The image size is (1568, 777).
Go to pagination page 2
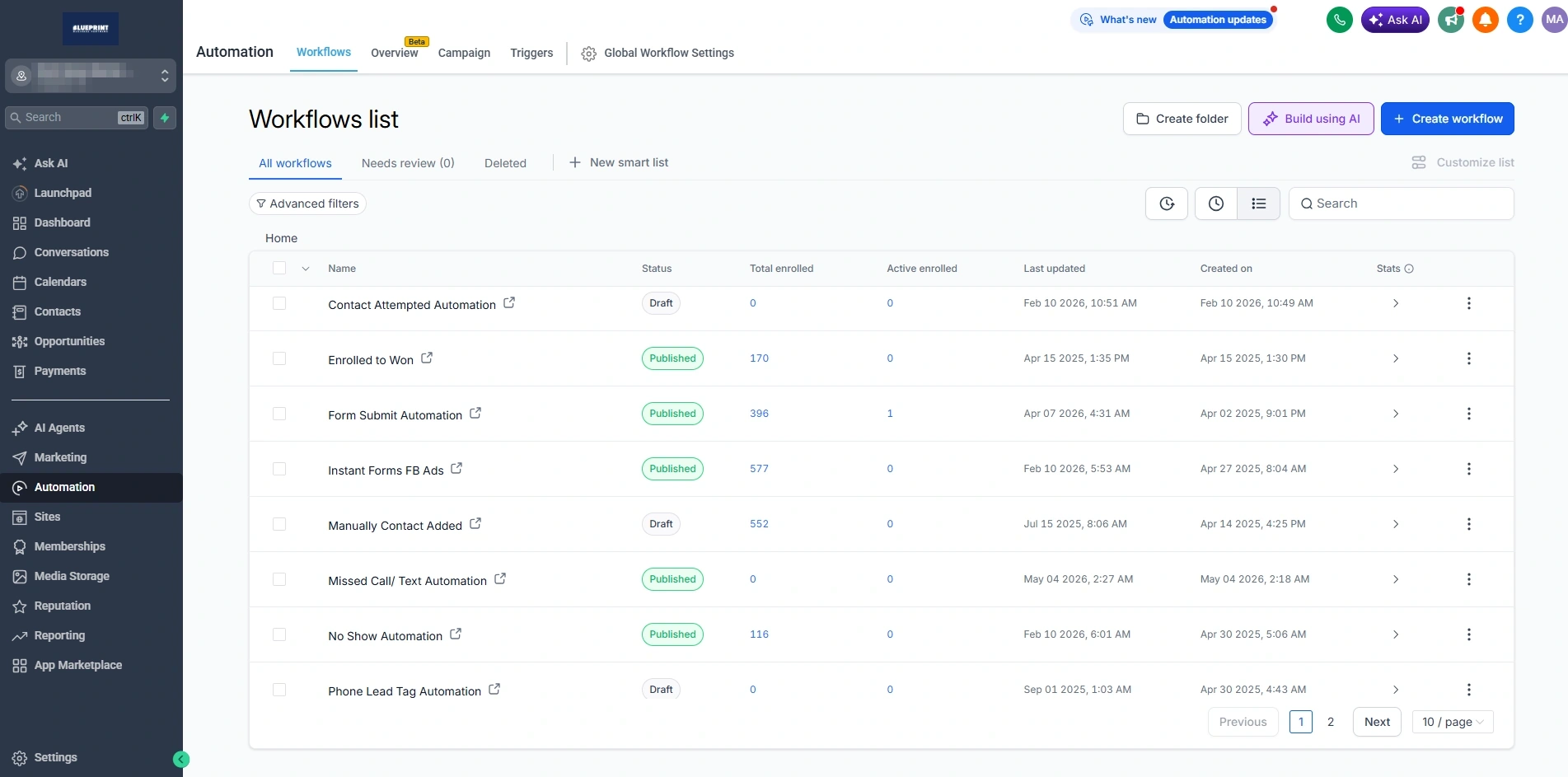click(1330, 722)
